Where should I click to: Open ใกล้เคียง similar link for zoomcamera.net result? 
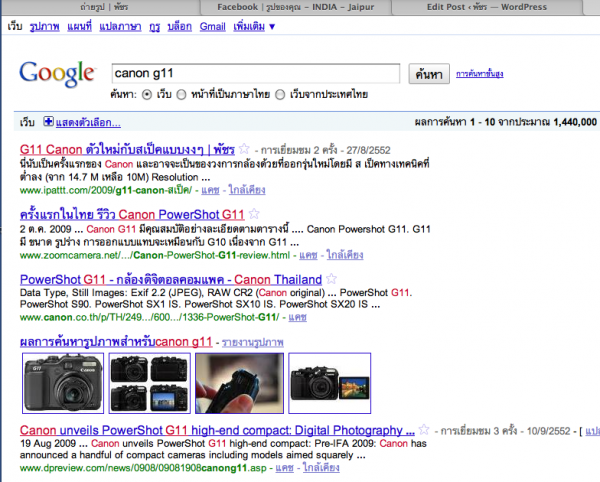click(x=345, y=255)
